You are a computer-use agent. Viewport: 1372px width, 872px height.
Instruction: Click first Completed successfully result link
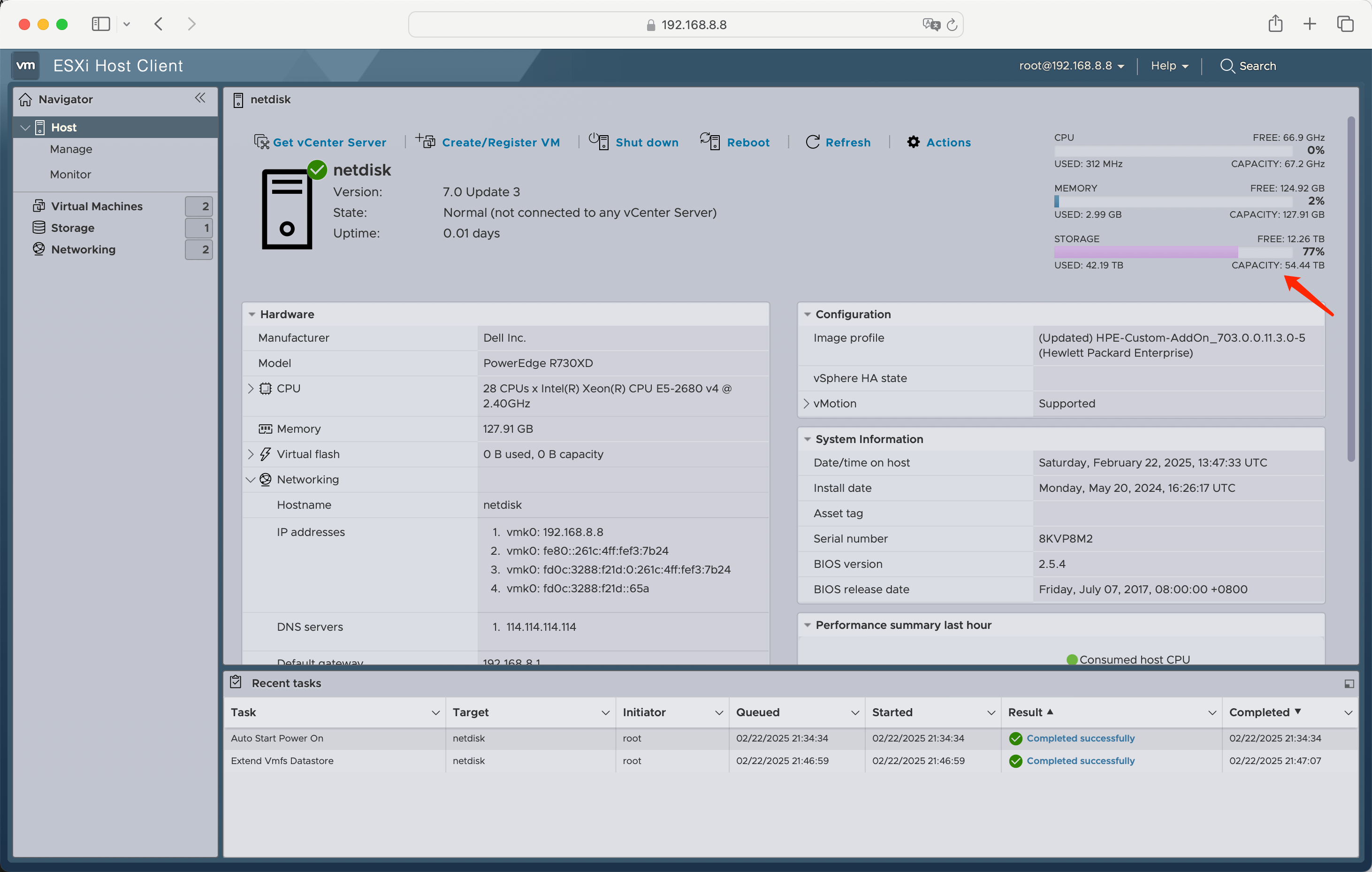point(1080,738)
